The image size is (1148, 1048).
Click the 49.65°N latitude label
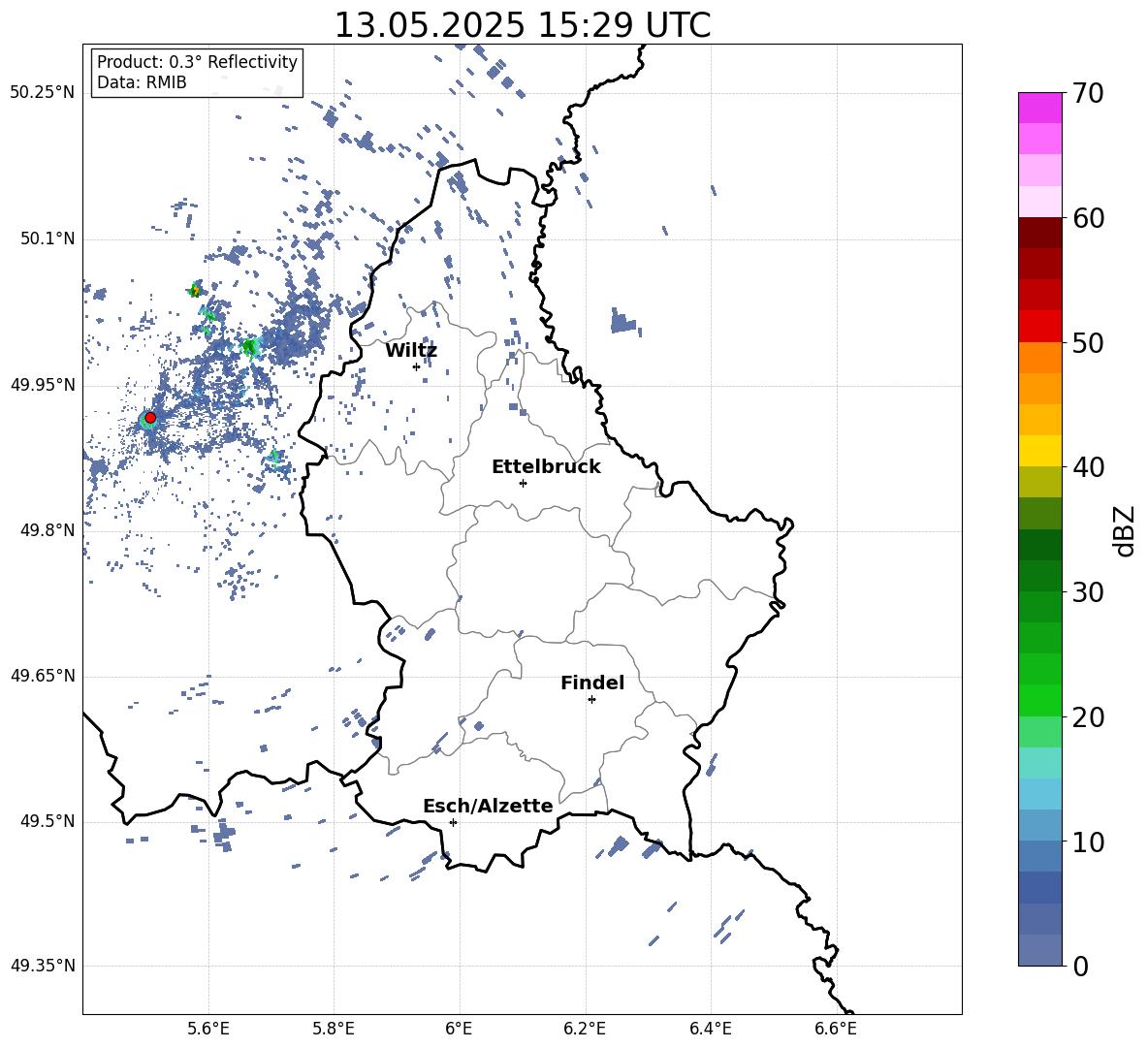tap(43, 676)
